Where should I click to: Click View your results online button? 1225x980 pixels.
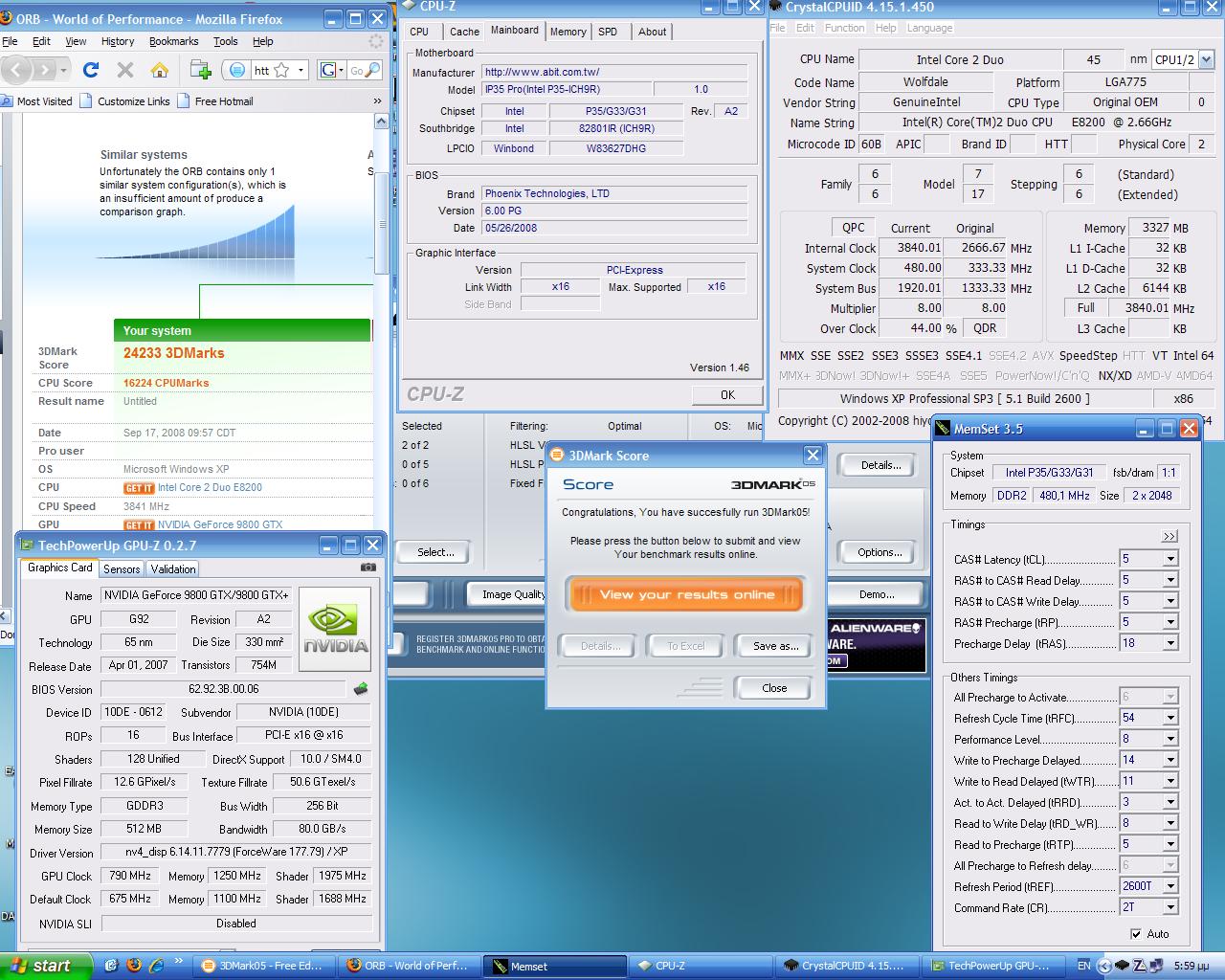click(x=685, y=594)
